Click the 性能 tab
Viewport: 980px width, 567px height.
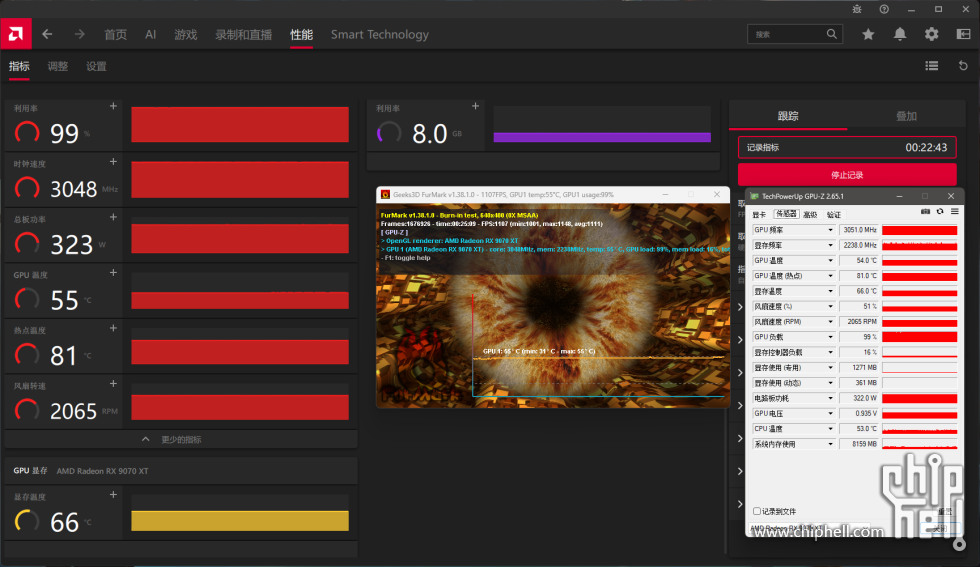(x=301, y=34)
